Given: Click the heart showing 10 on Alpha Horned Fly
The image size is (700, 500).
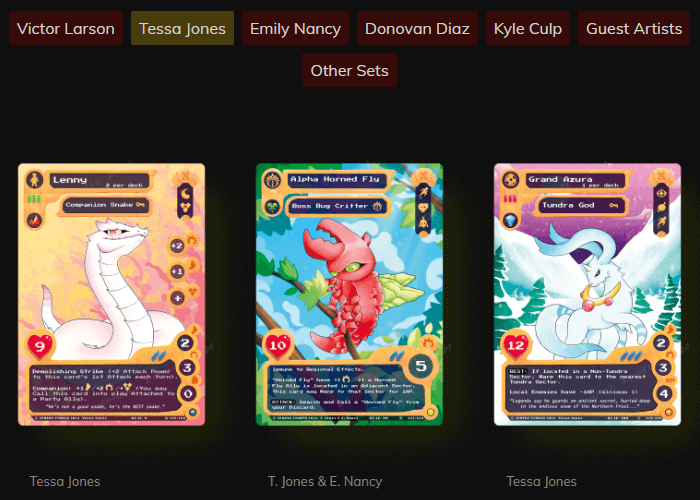Looking at the screenshot, I should 277,345.
